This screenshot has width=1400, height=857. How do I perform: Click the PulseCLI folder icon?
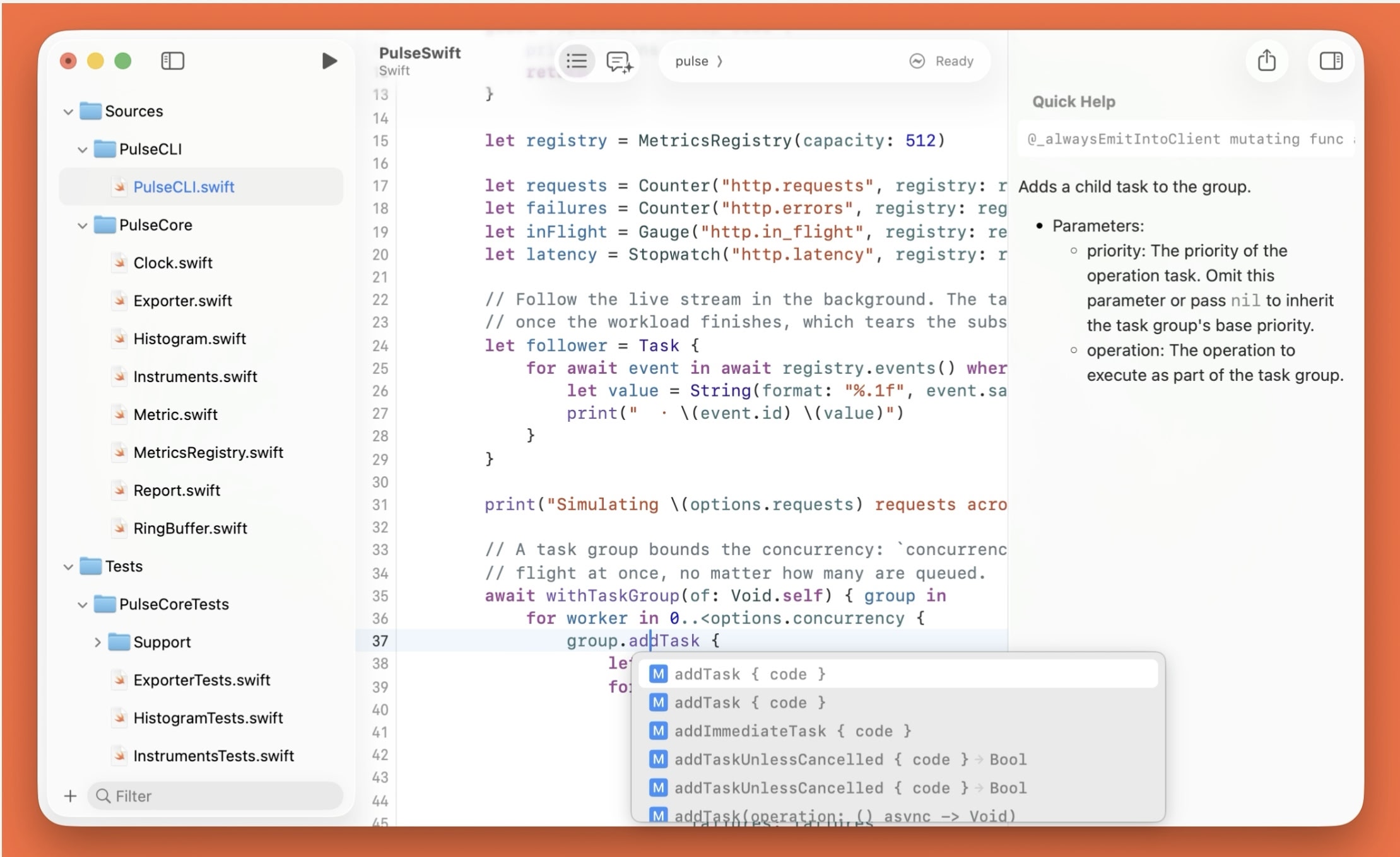coord(105,149)
